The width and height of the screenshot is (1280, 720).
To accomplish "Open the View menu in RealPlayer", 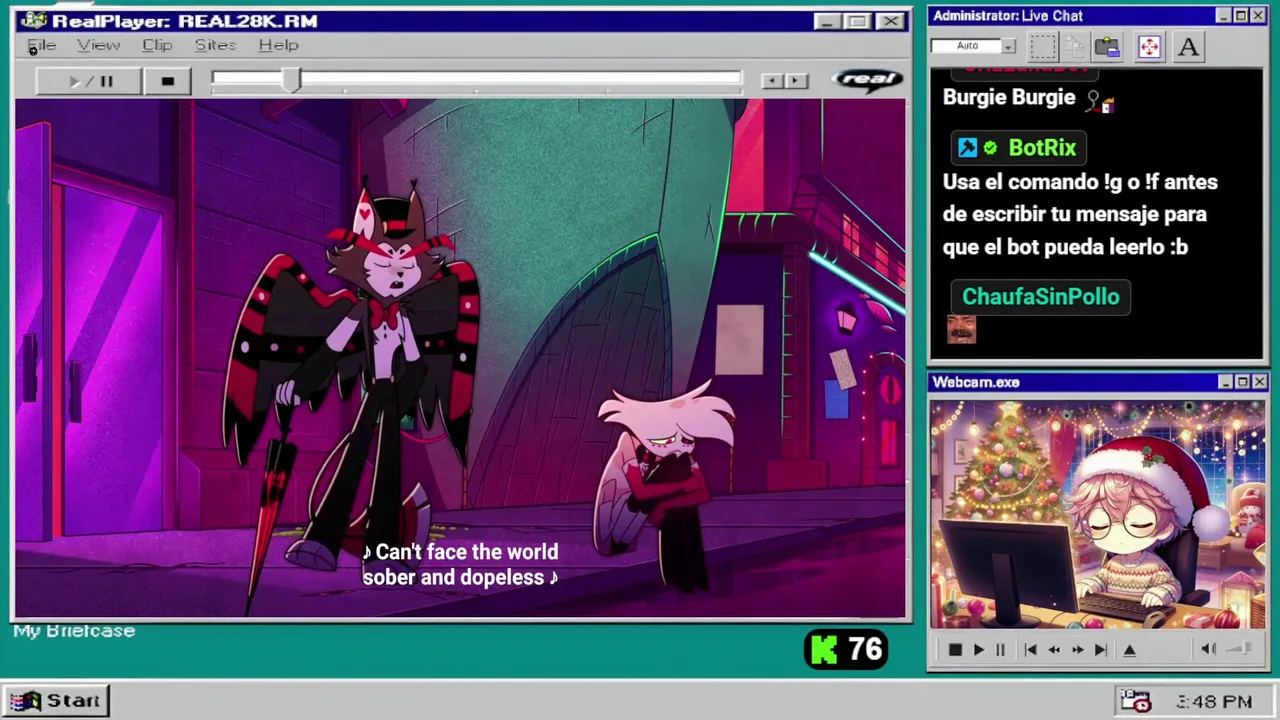I will [98, 45].
